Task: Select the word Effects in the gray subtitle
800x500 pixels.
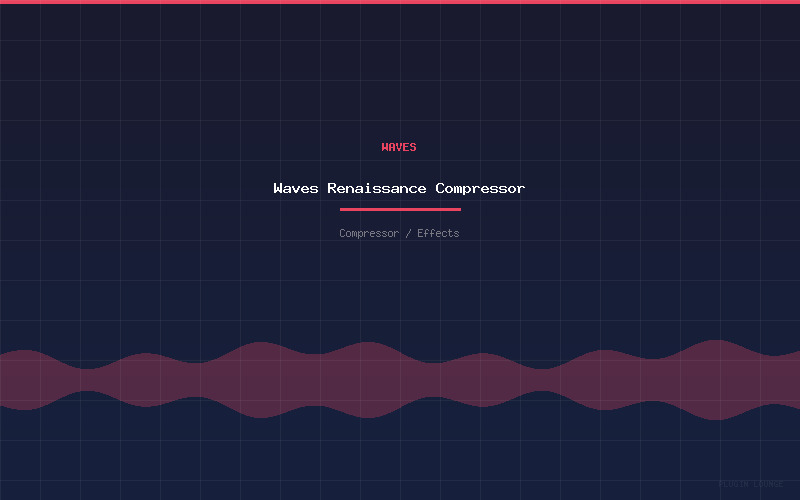Action: point(438,233)
